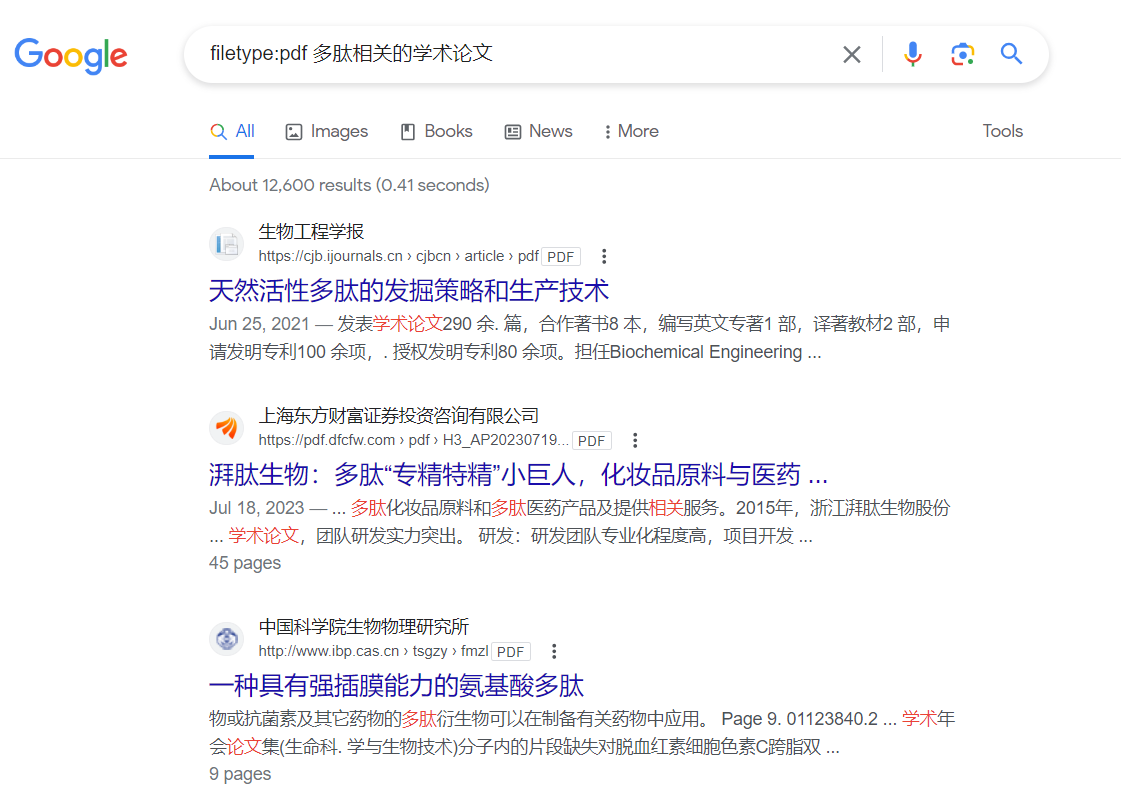Click PDF badge on ibp.cas.cn result
This screenshot has width=1121, height=801.
(x=510, y=652)
